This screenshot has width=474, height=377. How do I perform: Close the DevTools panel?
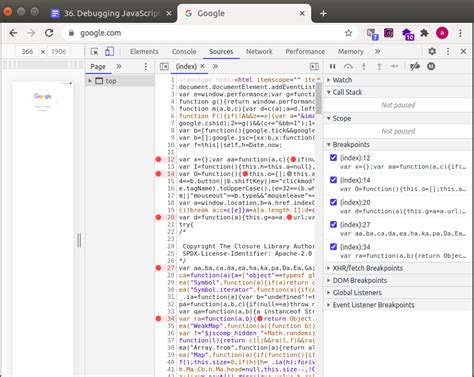click(463, 51)
